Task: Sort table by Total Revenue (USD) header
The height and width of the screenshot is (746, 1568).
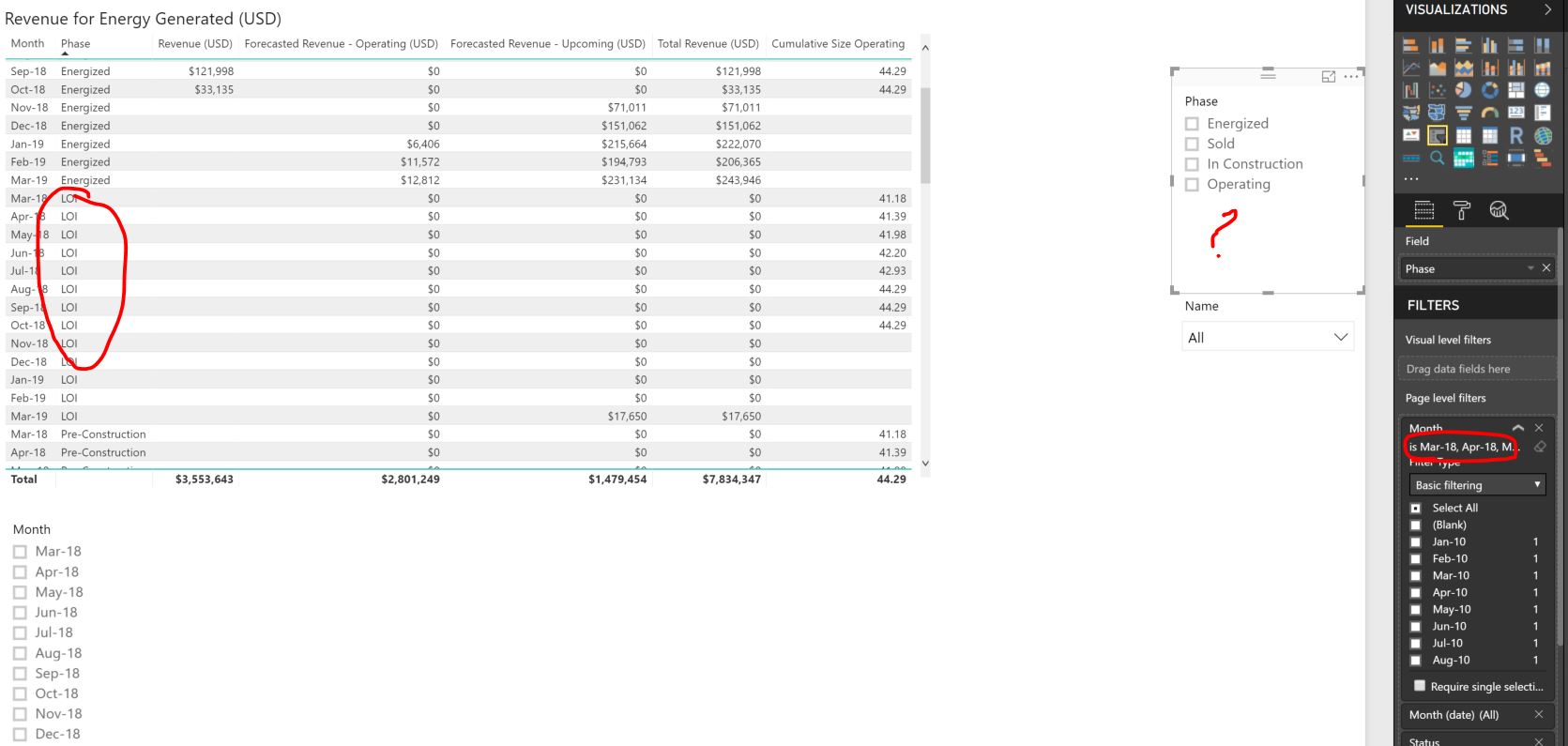Action: tap(708, 43)
